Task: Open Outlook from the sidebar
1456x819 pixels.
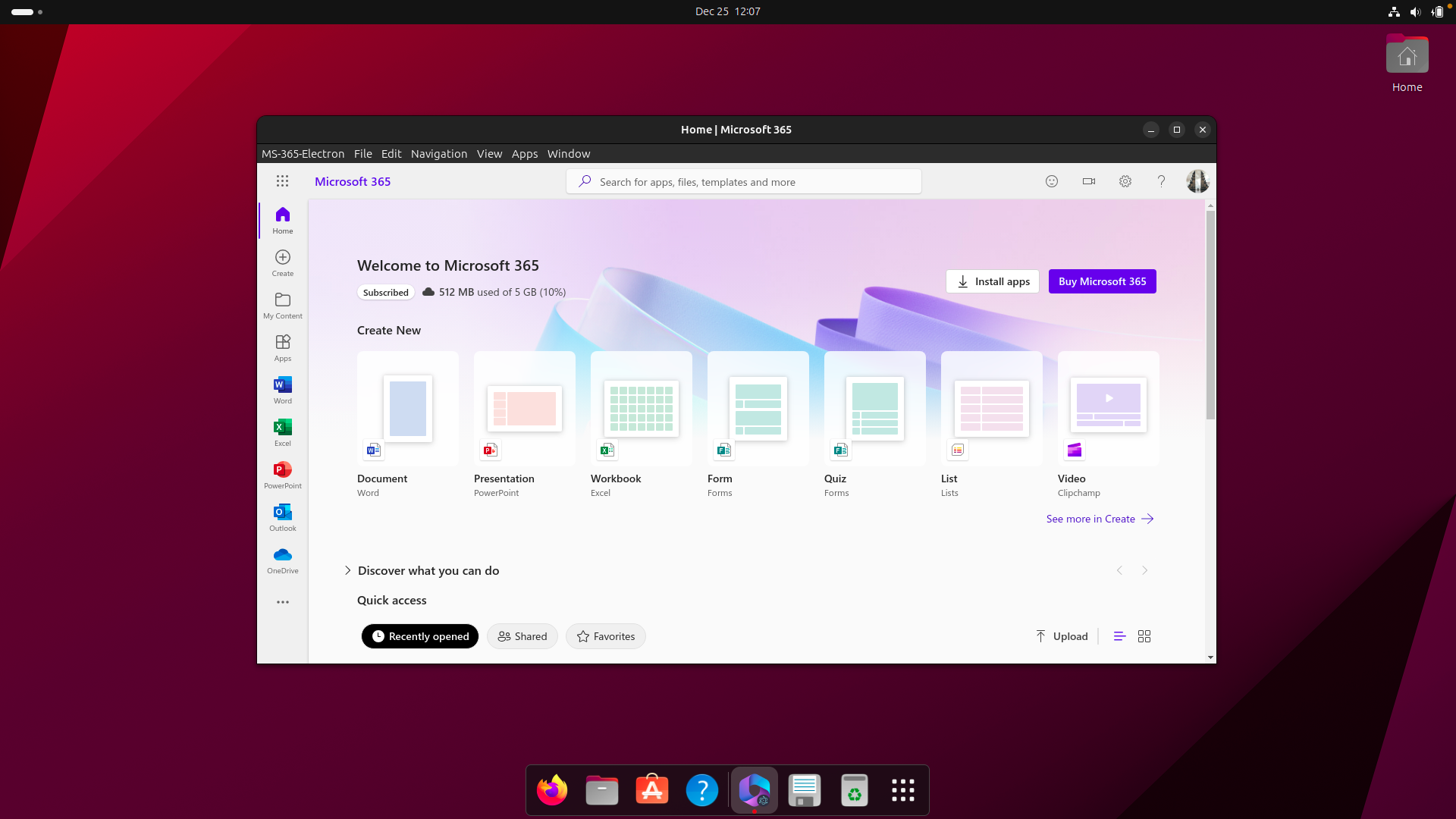Action: 282,517
